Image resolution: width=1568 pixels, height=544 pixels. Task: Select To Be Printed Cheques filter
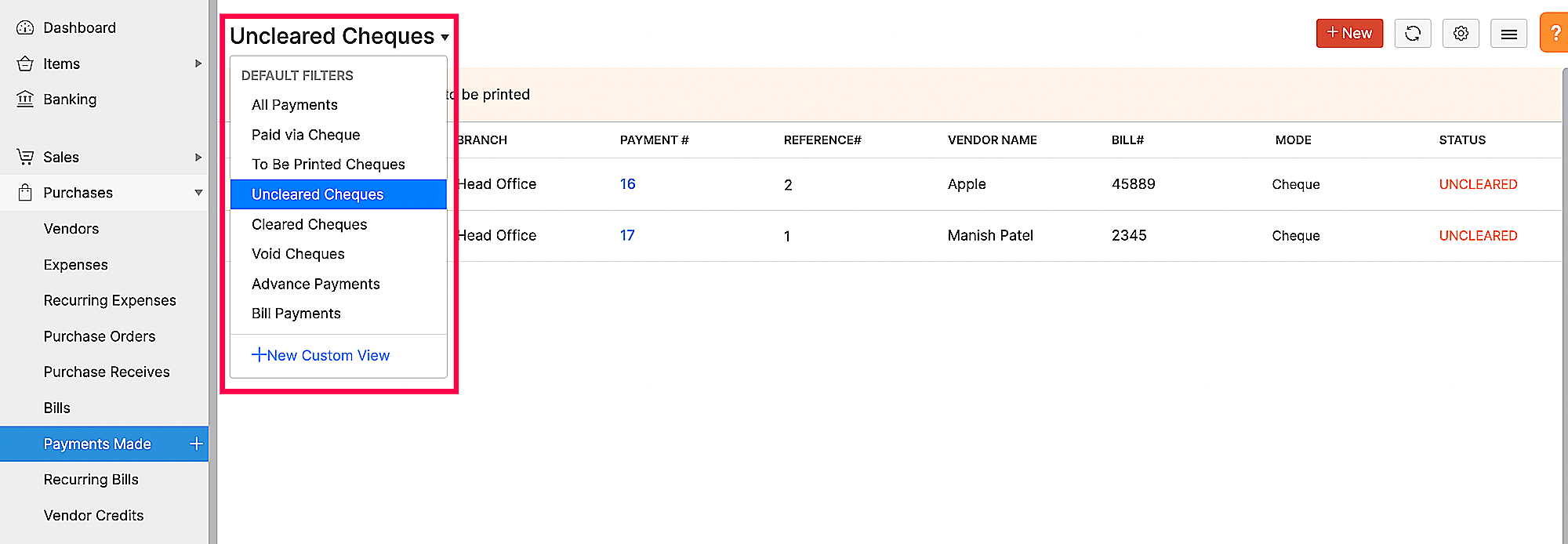tap(328, 165)
